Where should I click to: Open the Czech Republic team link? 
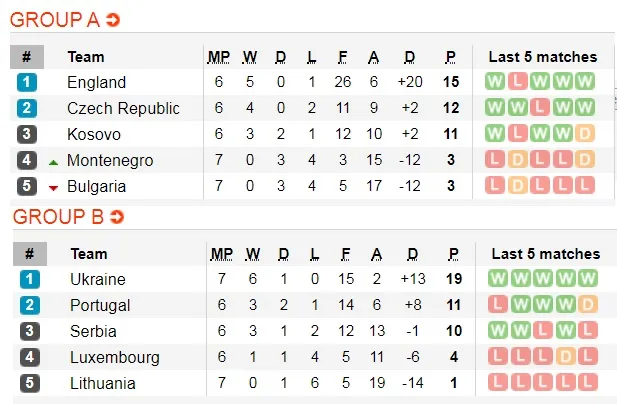(123, 108)
